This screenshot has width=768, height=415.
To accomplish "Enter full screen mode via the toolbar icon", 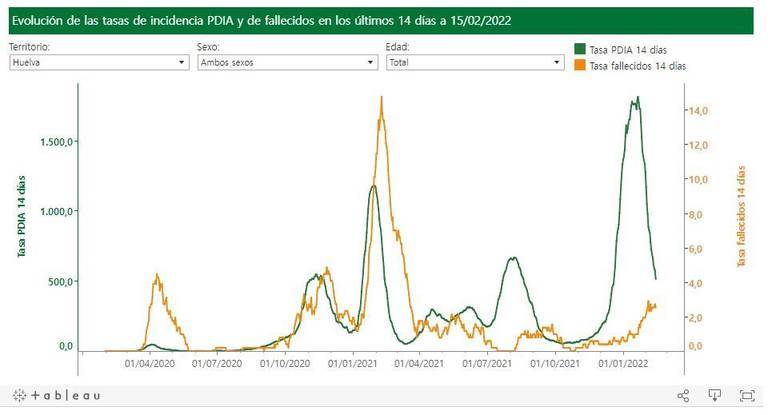I will (746, 396).
